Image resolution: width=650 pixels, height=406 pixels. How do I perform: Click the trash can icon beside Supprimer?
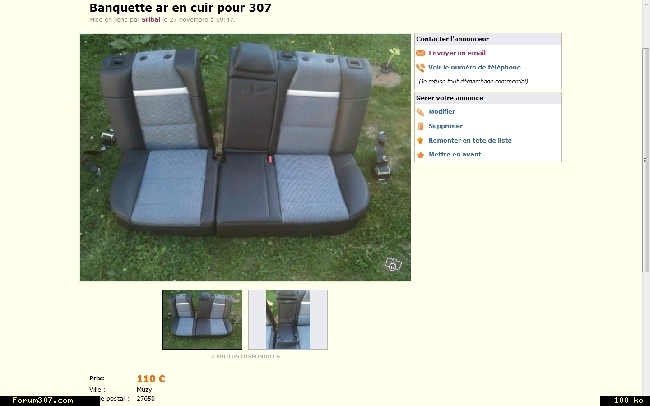pos(420,126)
